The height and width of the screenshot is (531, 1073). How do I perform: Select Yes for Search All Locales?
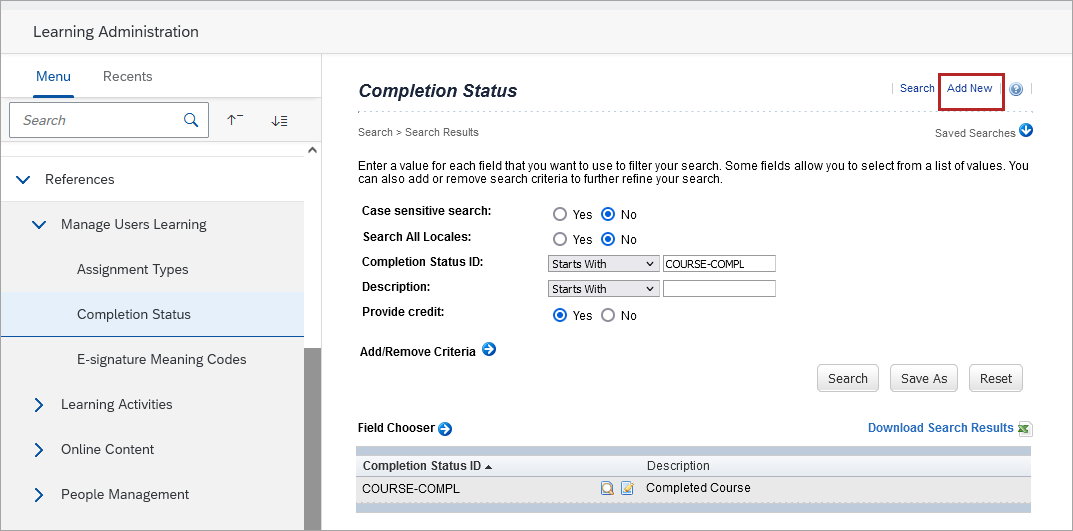[x=560, y=240]
